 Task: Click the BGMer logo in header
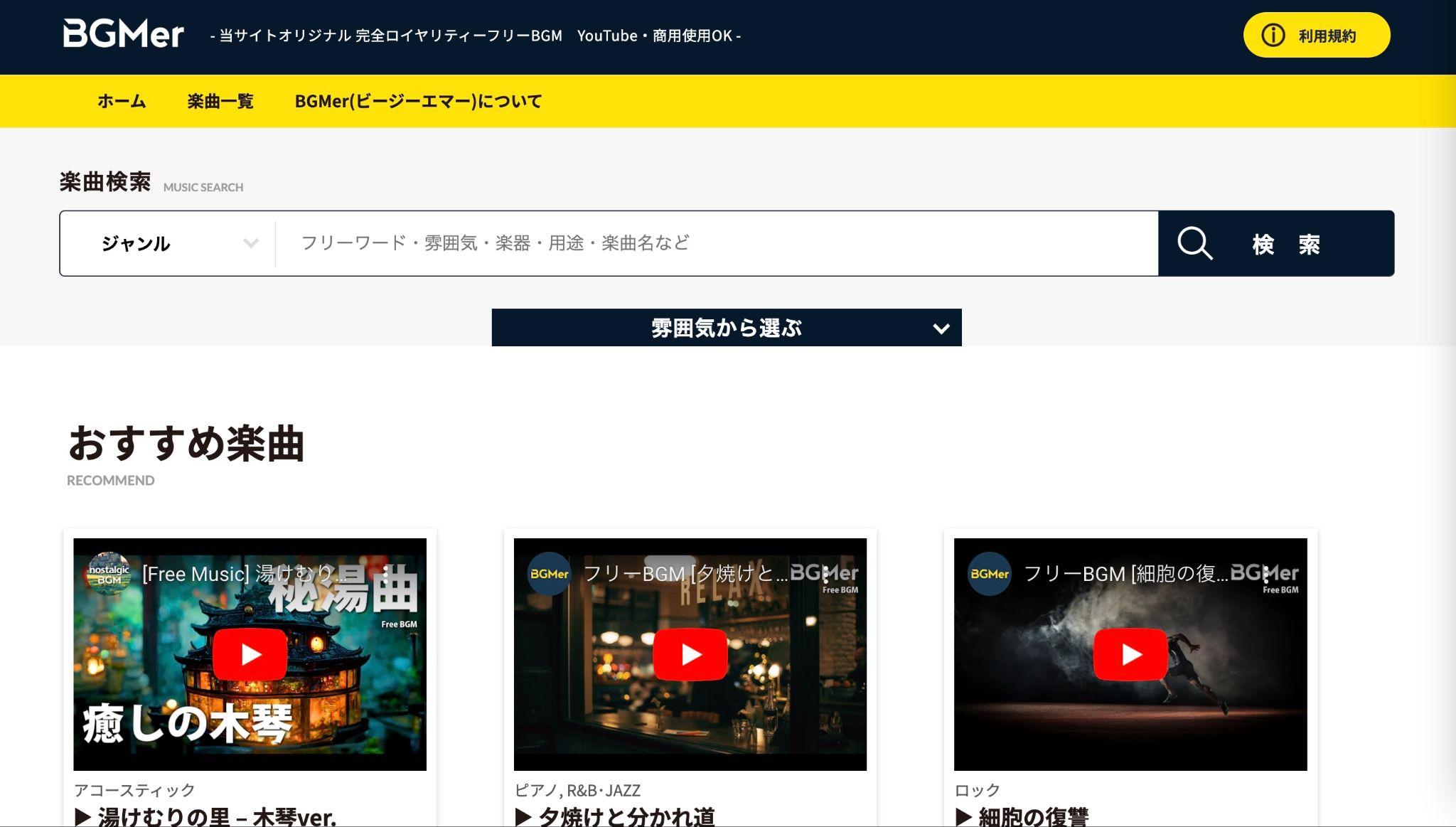(123, 34)
